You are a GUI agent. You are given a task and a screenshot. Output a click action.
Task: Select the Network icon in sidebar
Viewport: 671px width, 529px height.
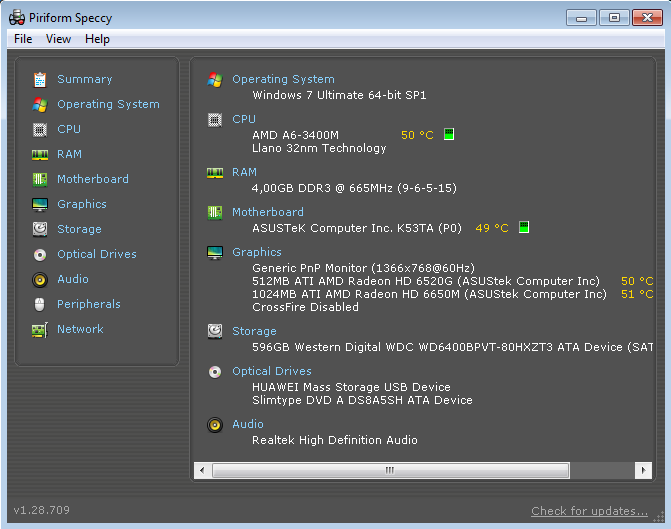[40, 329]
